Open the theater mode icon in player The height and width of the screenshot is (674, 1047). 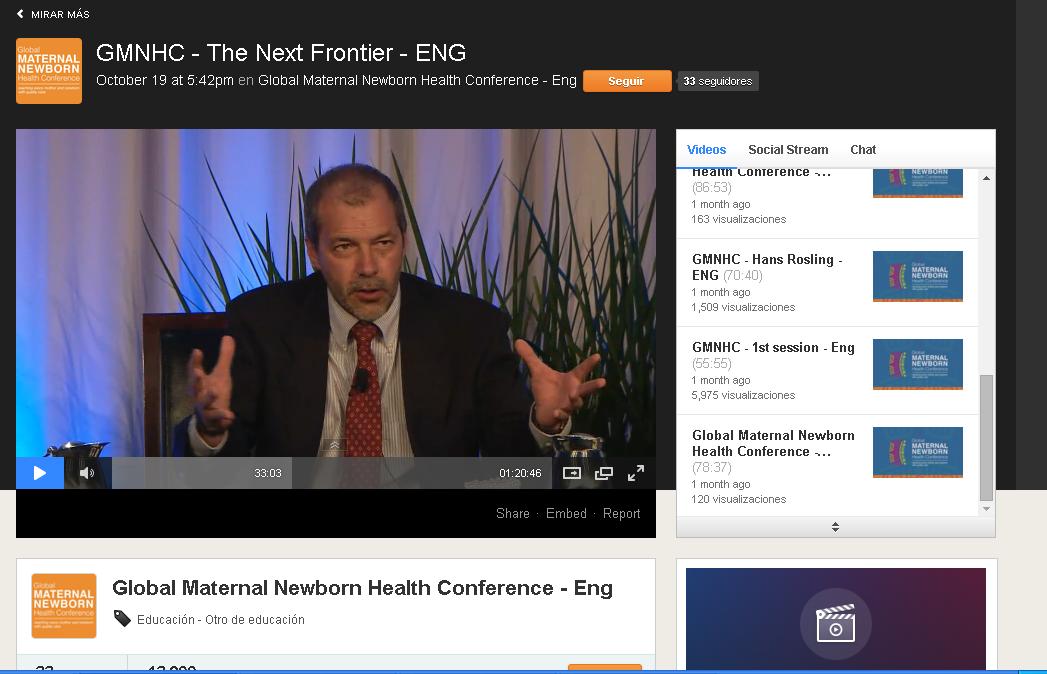572,473
